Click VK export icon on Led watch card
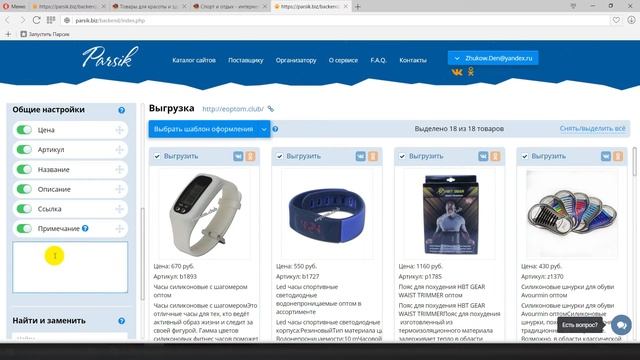 [x=360, y=156]
